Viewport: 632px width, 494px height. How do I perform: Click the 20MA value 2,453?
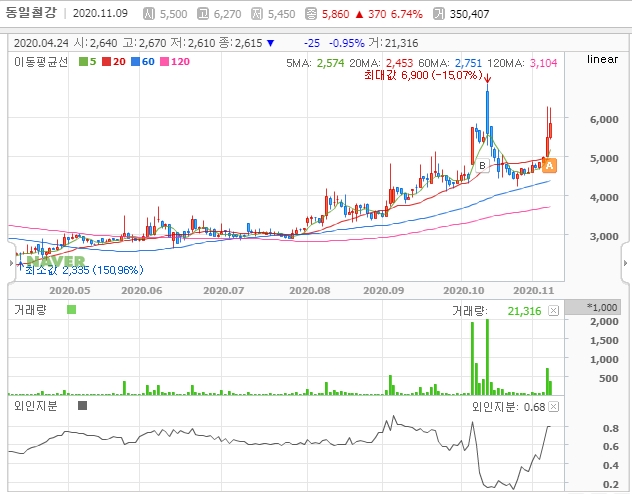tap(399, 63)
